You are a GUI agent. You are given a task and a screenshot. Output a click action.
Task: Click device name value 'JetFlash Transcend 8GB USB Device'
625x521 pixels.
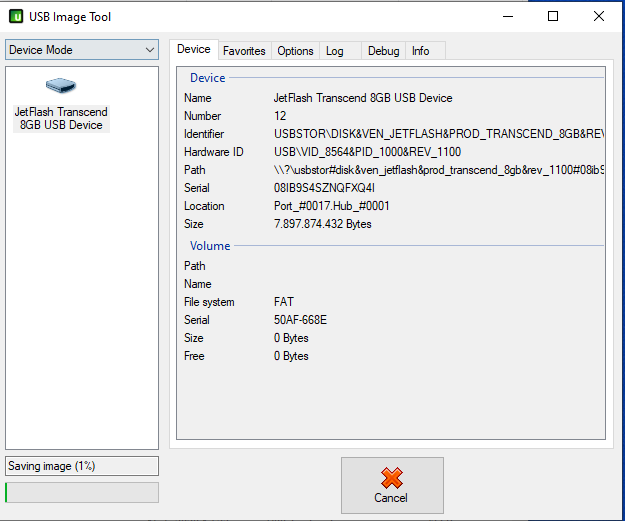click(x=363, y=98)
